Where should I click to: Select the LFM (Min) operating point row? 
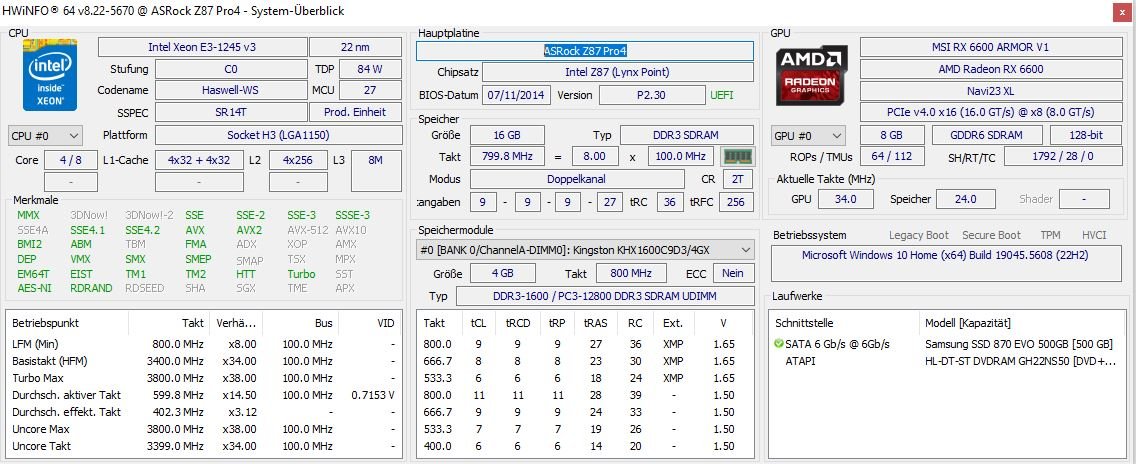click(204, 344)
